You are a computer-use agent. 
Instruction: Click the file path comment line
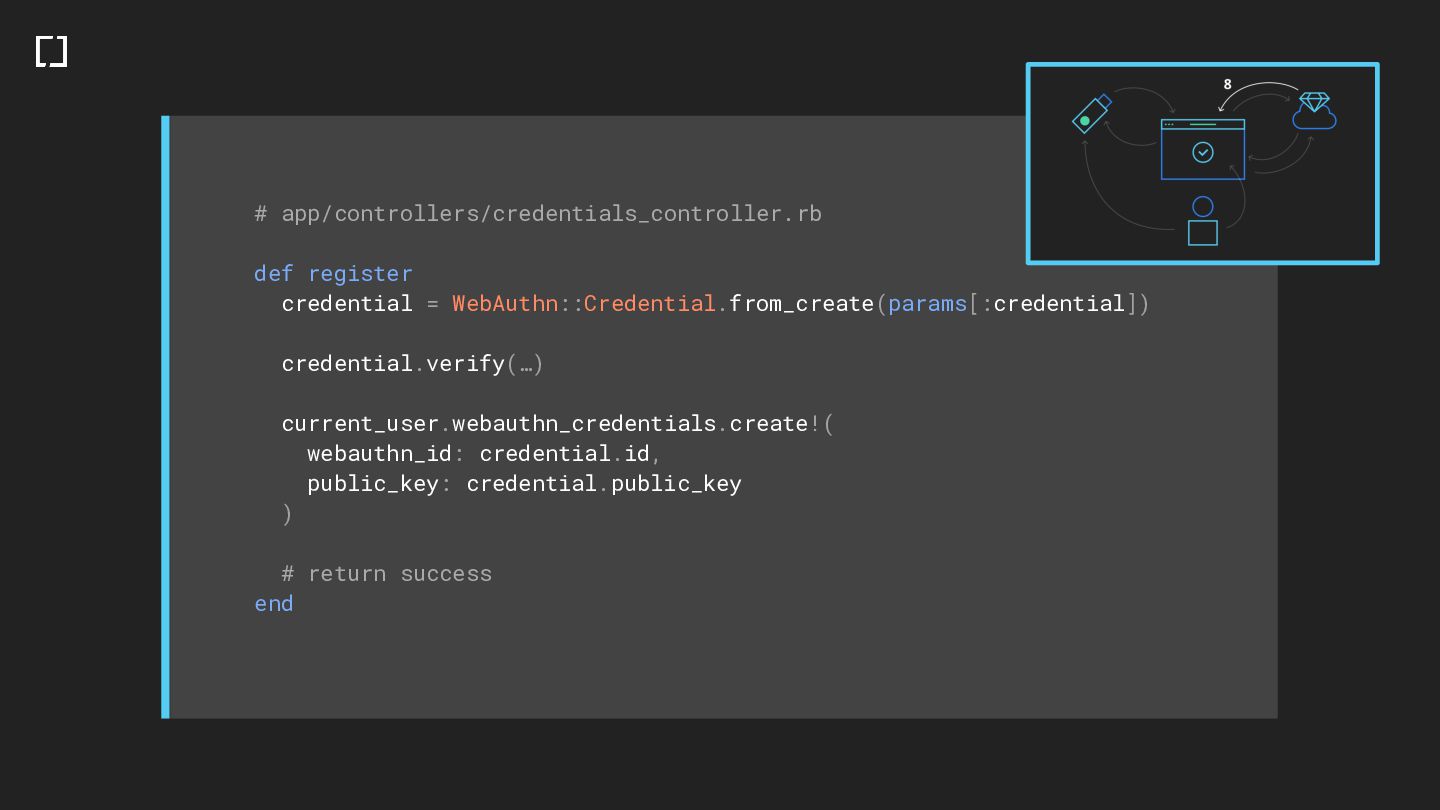coord(538,213)
